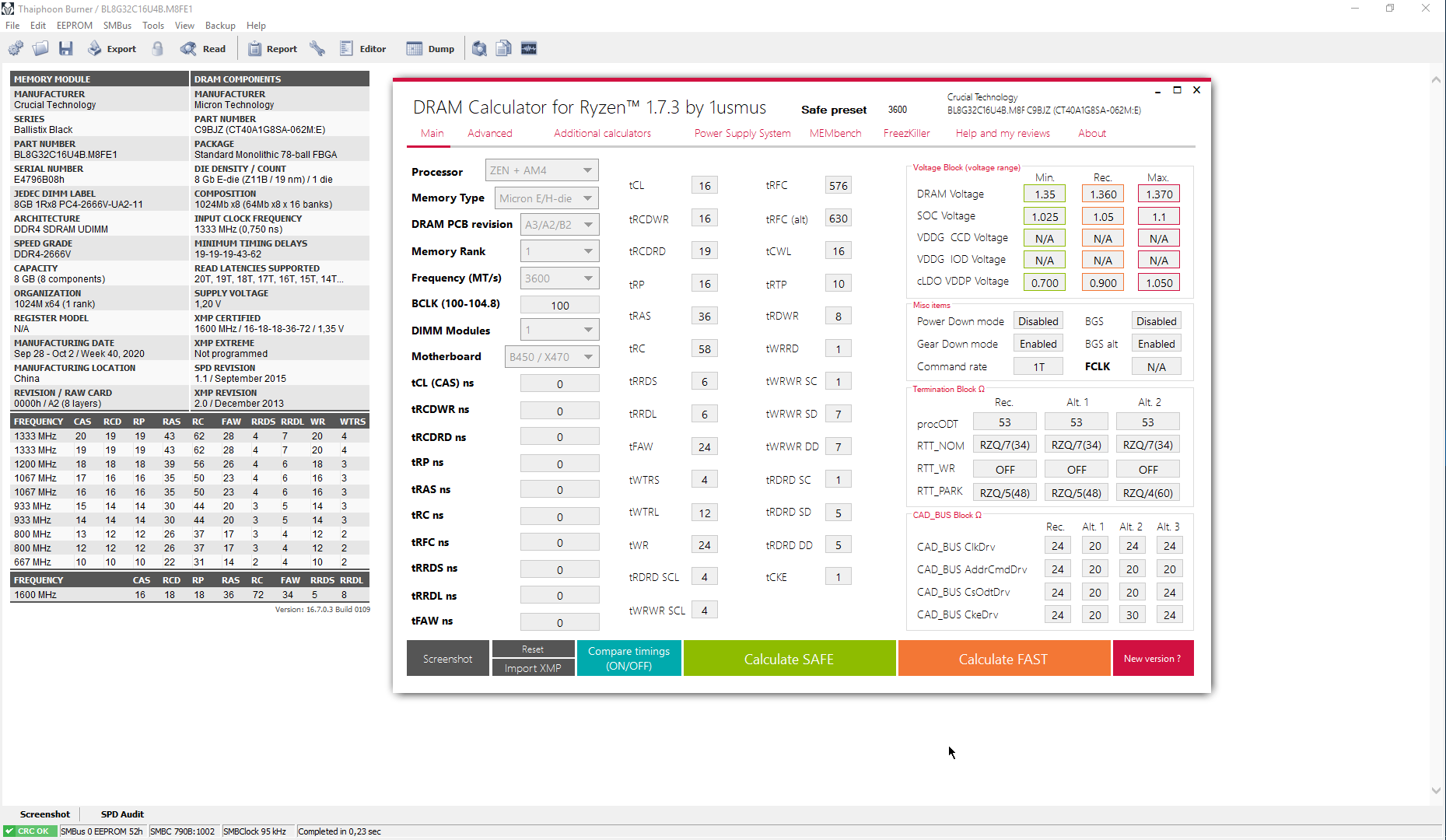The height and width of the screenshot is (840, 1446).
Task: Click the SMBClock 95 kHz status entry
Action: click(x=254, y=831)
